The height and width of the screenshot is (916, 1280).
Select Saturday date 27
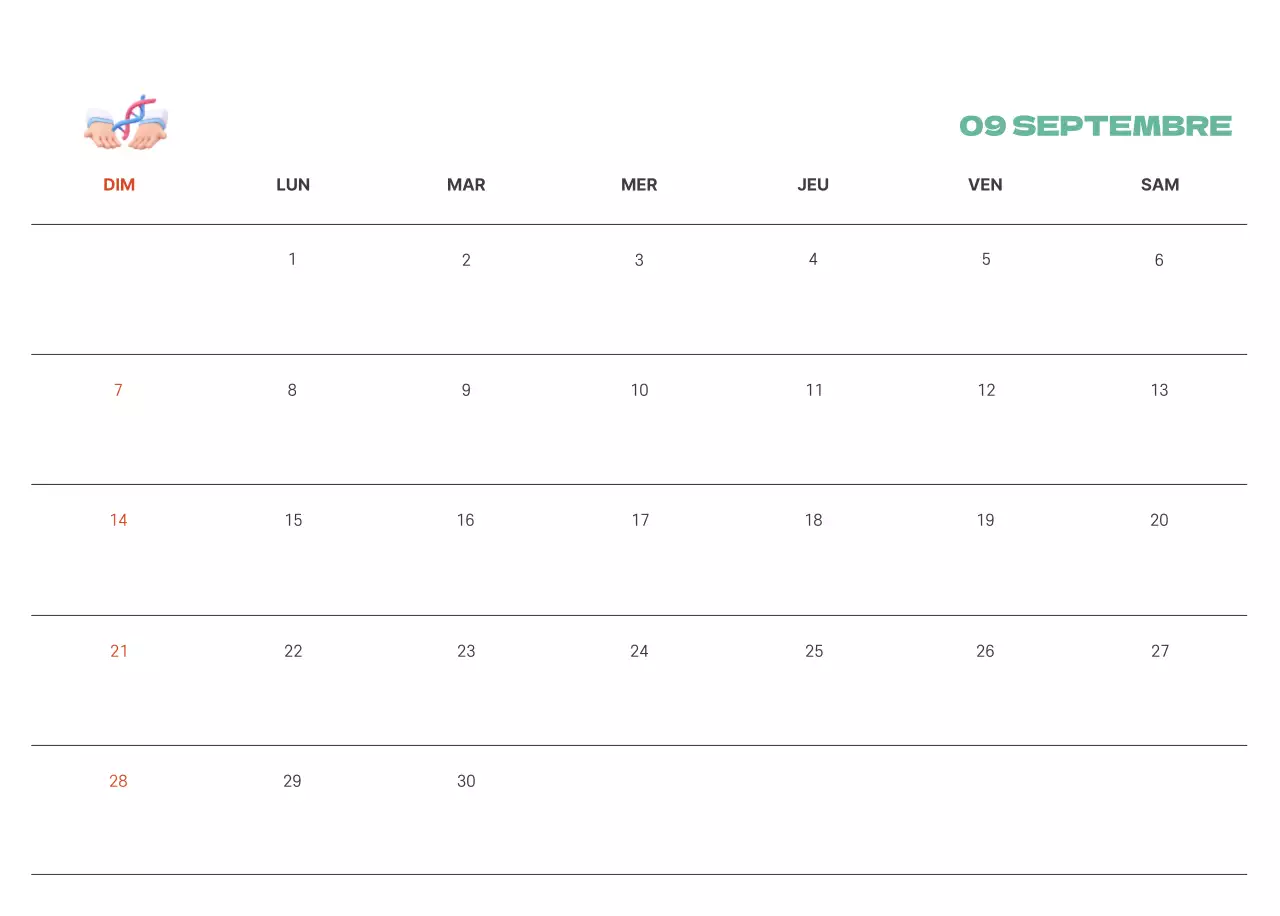tap(1160, 651)
